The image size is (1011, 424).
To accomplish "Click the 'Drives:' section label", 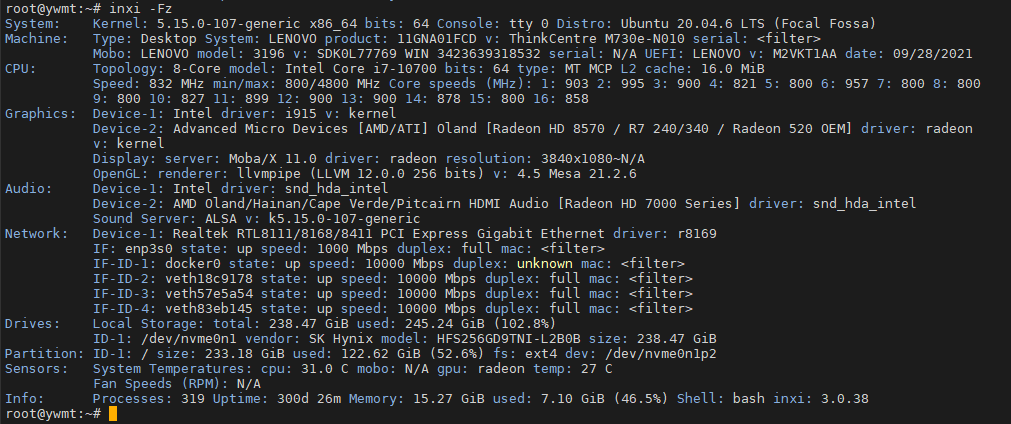I will click(33, 323).
